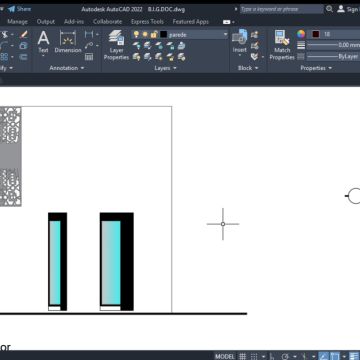Open the Insert block dropdown arrow

(239, 56)
